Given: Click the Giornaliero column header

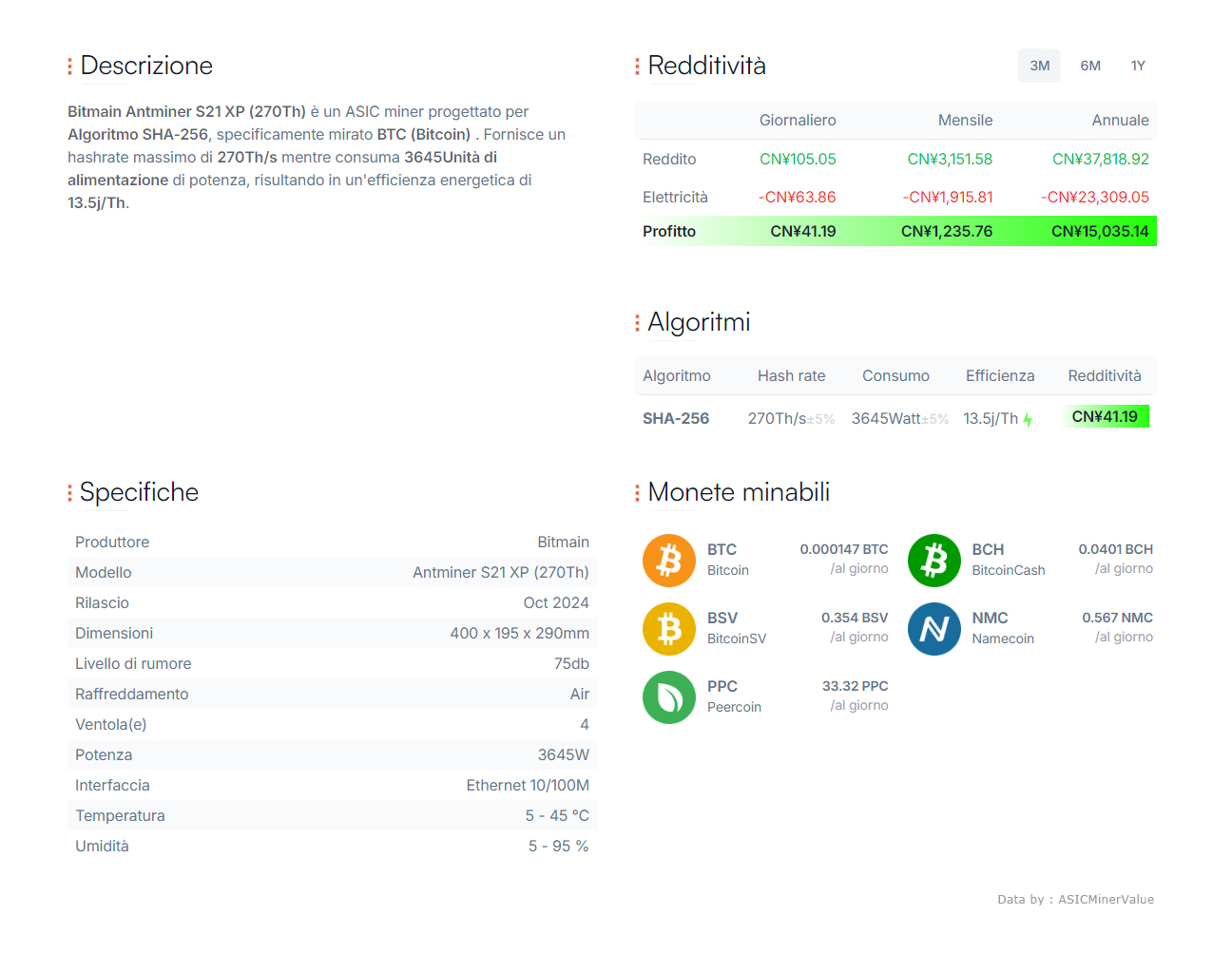Looking at the screenshot, I should coord(798,120).
